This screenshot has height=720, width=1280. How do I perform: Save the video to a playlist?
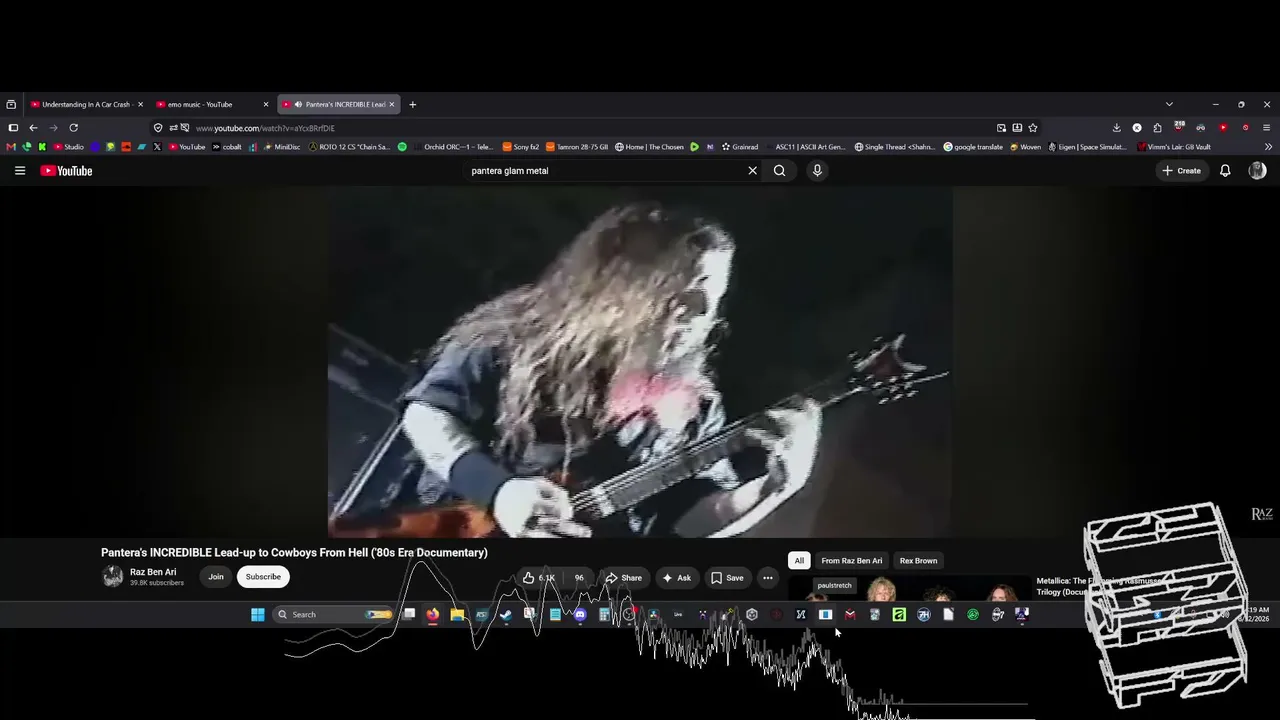click(x=728, y=578)
